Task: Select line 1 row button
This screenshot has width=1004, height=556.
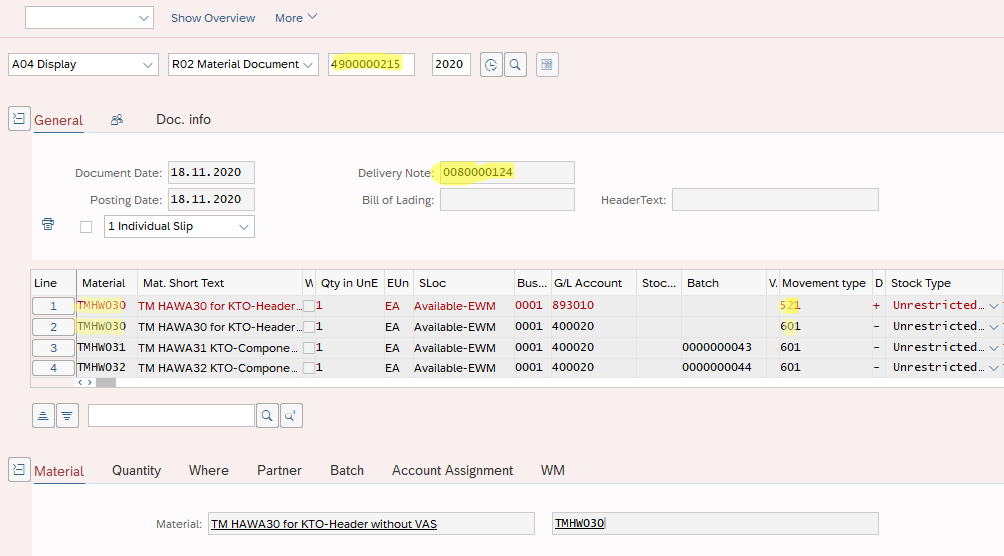Action: (x=53, y=306)
